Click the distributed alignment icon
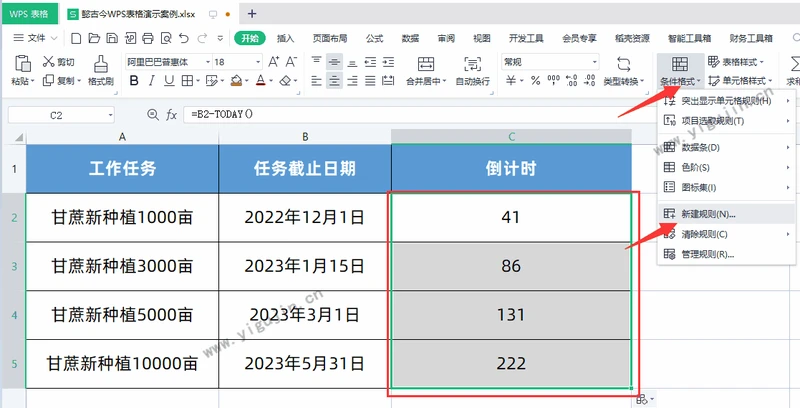Viewport: 800px width, 408px height. pos(388,81)
